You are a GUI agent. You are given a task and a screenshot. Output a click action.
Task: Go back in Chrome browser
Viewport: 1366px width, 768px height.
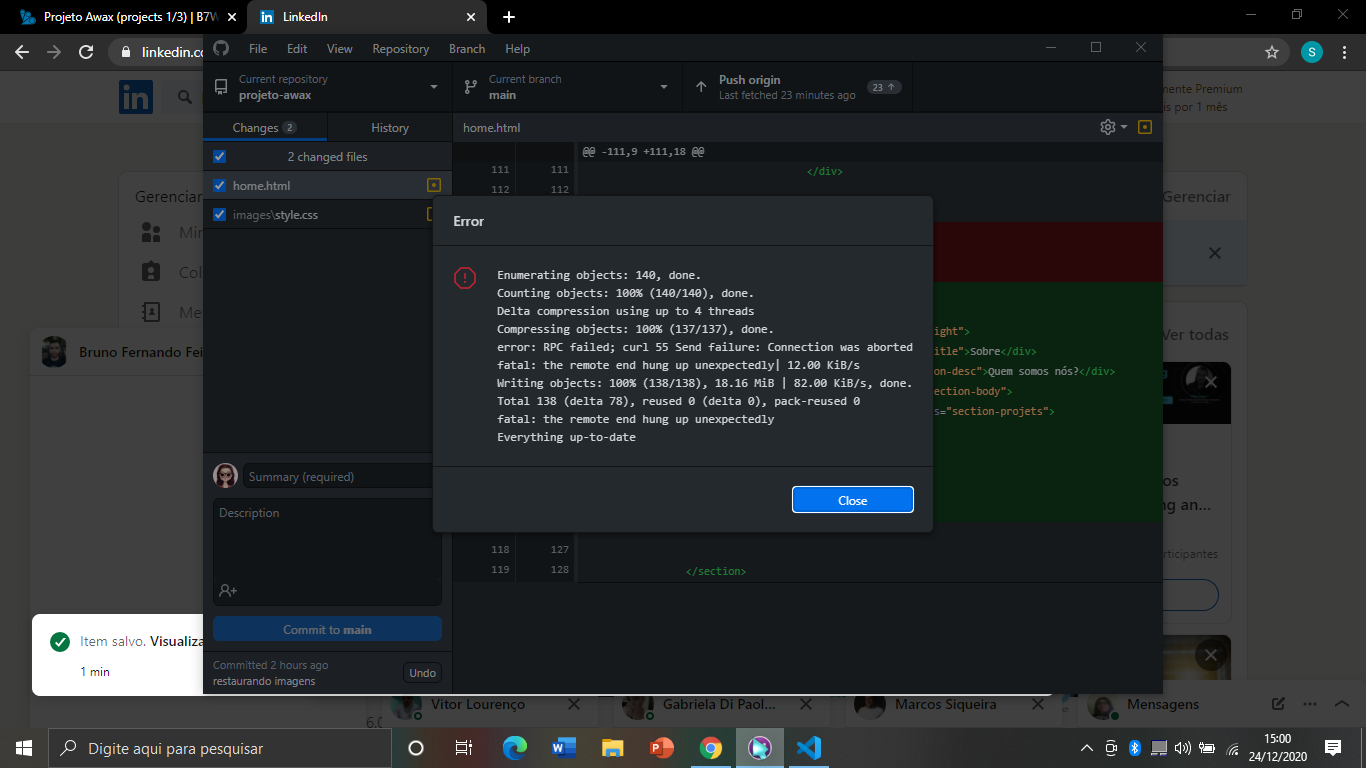pyautogui.click(x=22, y=52)
